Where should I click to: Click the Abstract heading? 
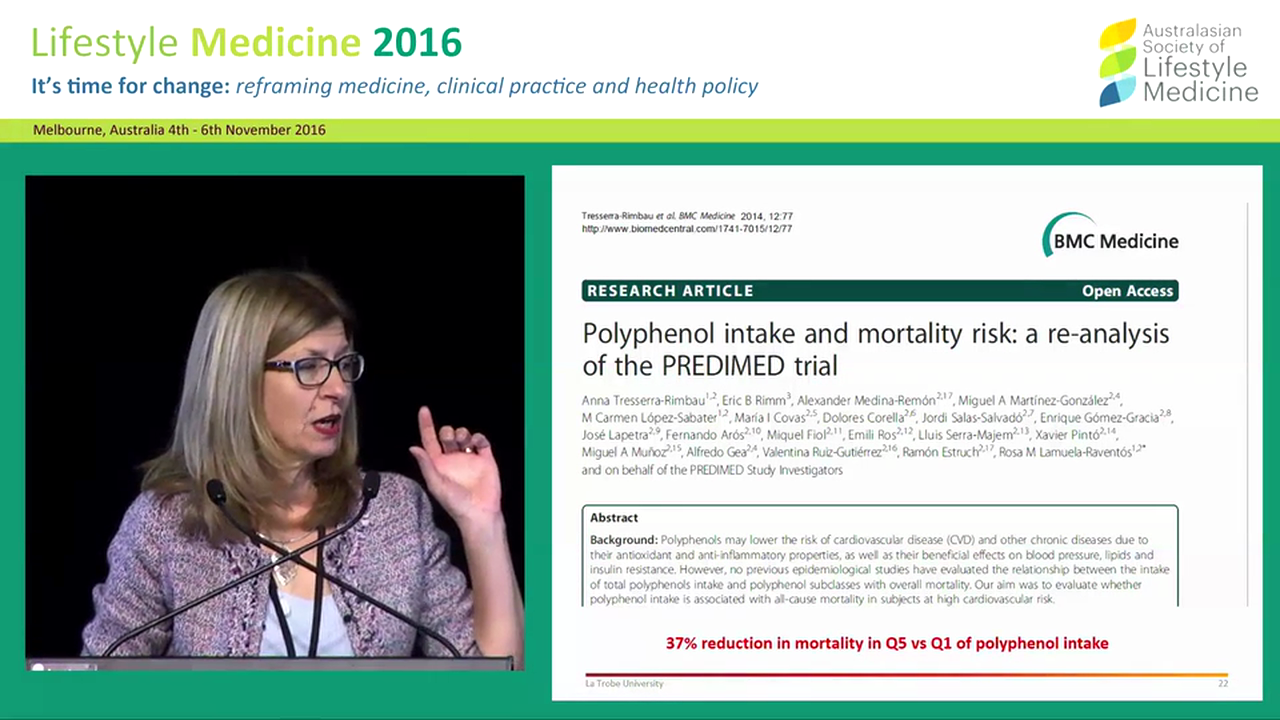click(614, 518)
